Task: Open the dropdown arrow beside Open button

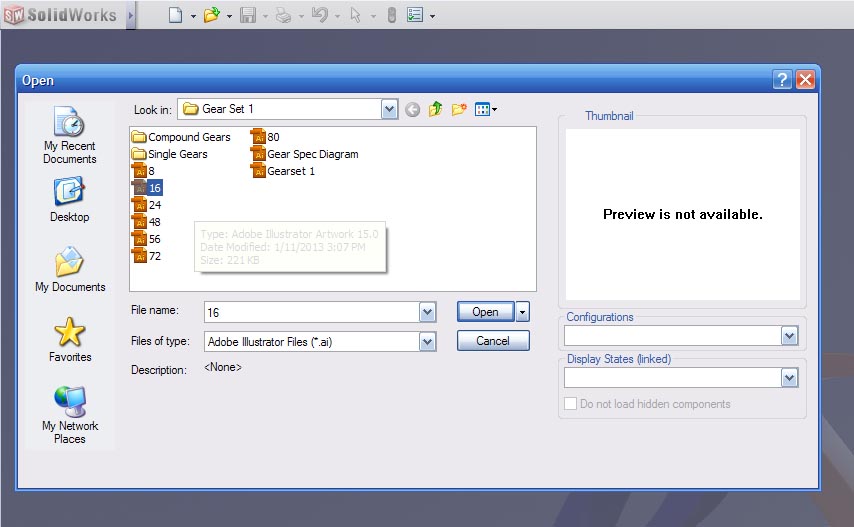Action: [x=522, y=312]
